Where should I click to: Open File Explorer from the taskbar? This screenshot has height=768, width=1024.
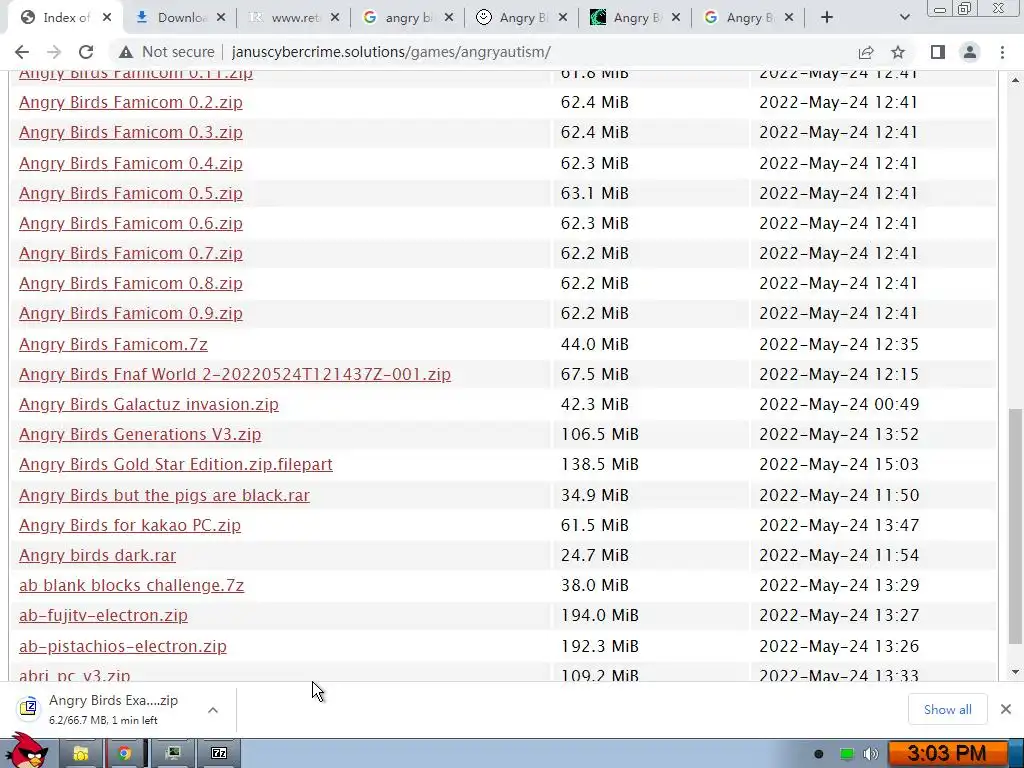coord(80,754)
